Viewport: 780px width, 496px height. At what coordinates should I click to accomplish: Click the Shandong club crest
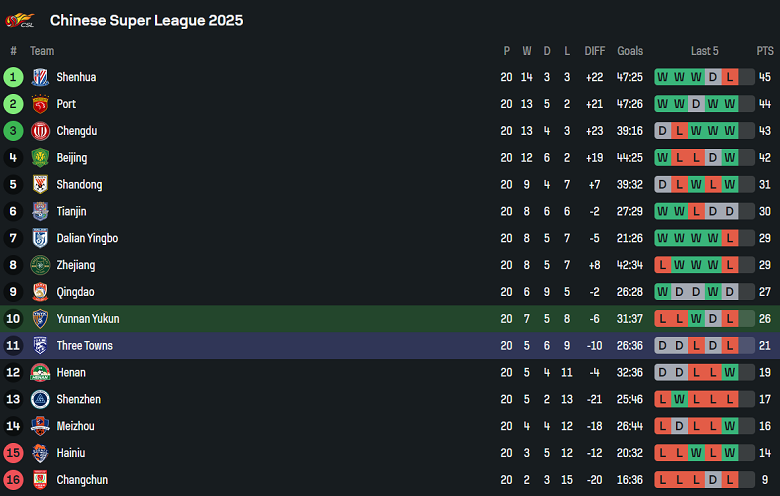40,185
